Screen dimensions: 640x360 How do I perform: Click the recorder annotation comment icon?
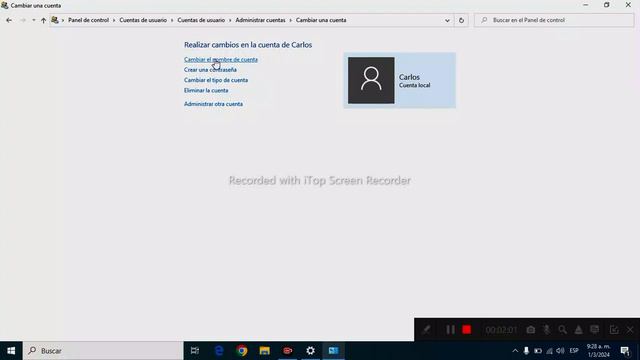point(595,330)
